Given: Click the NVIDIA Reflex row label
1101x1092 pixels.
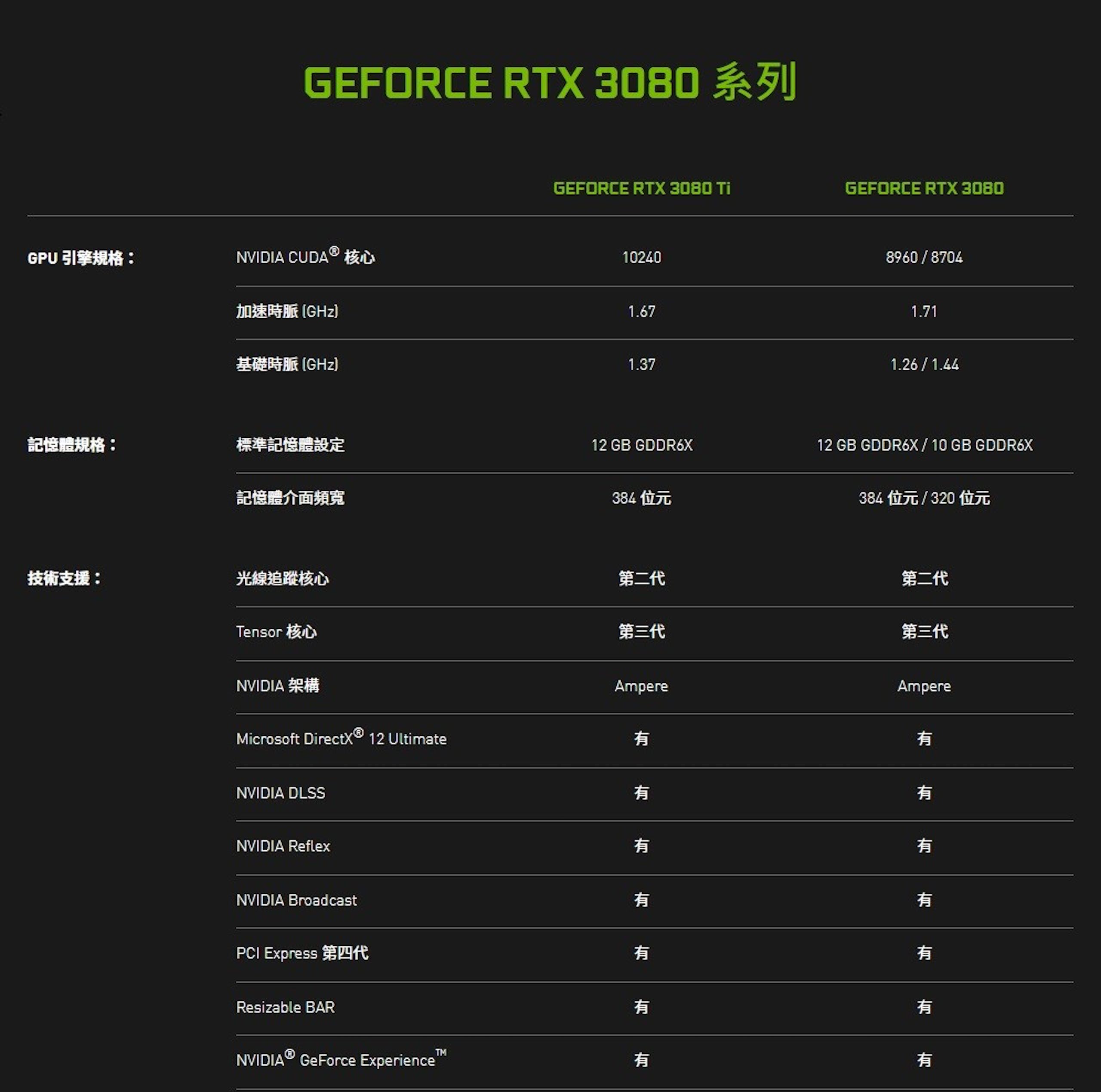Looking at the screenshot, I should click(283, 846).
